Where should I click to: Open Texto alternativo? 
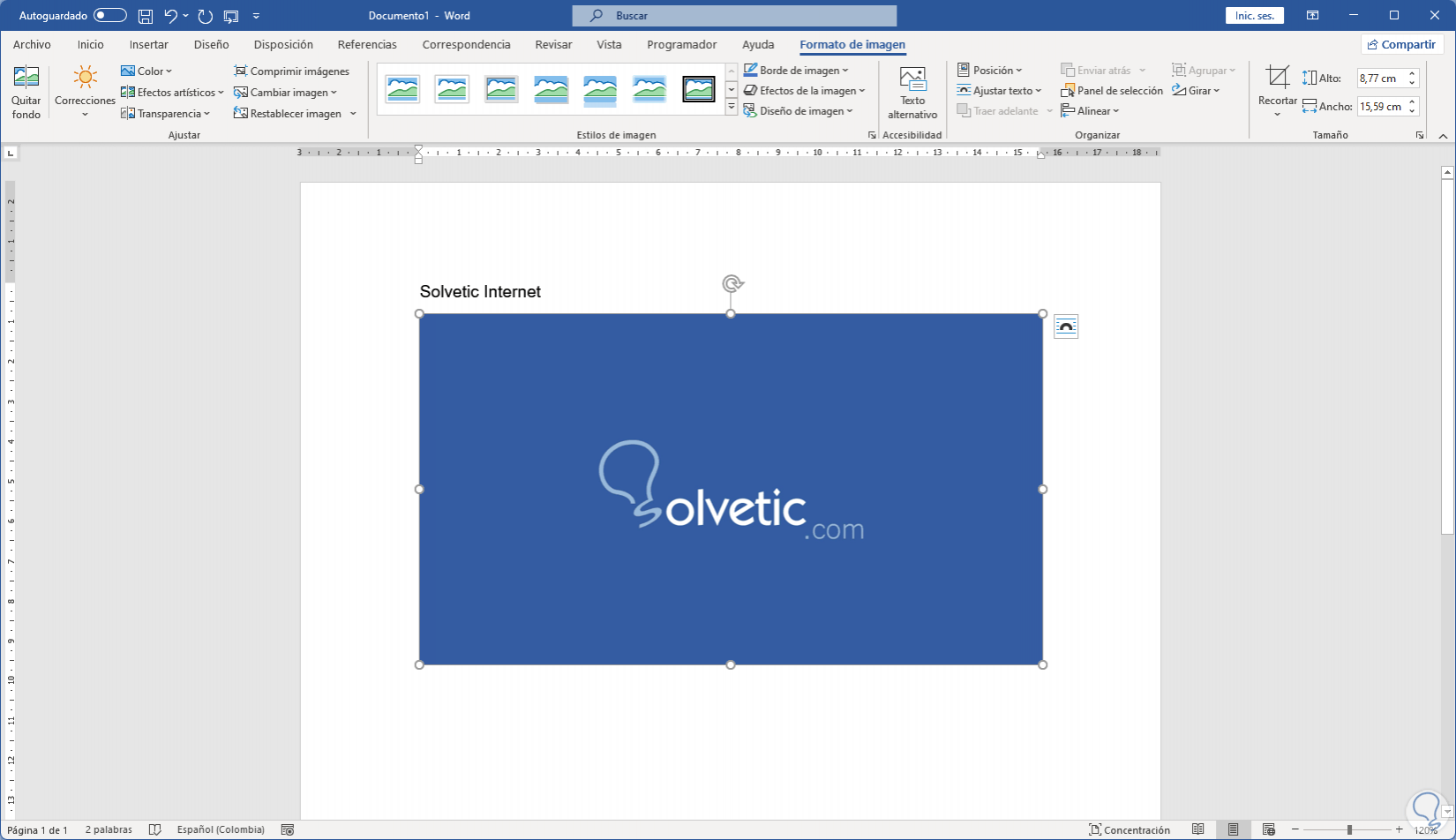(x=912, y=92)
